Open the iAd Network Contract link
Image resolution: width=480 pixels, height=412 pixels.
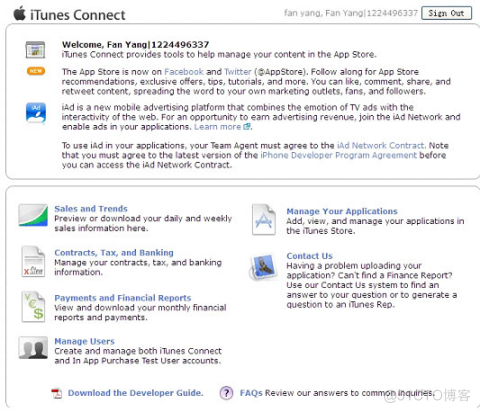[x=381, y=146]
